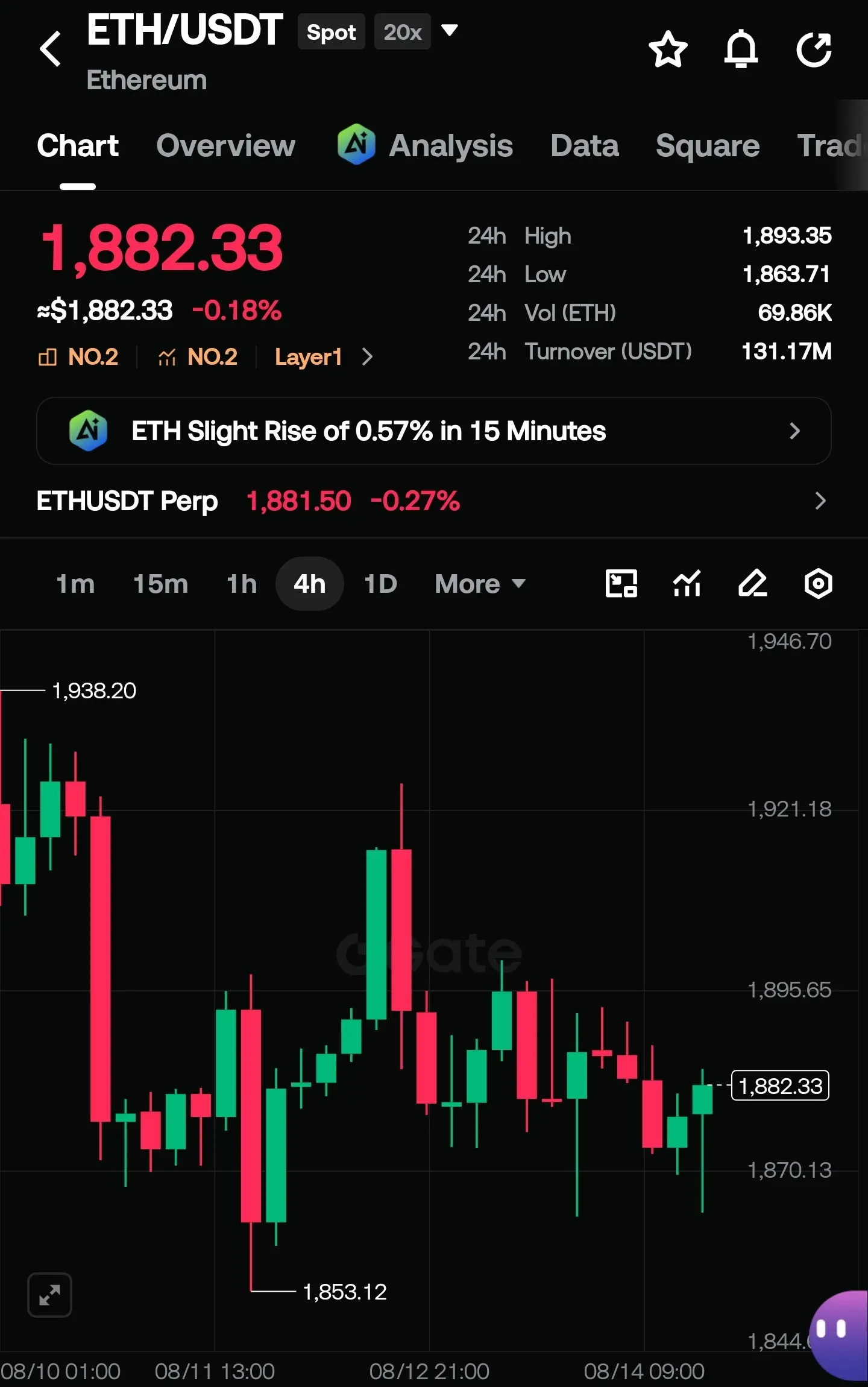
Task: Select the 15m timeframe
Action: pyautogui.click(x=160, y=584)
